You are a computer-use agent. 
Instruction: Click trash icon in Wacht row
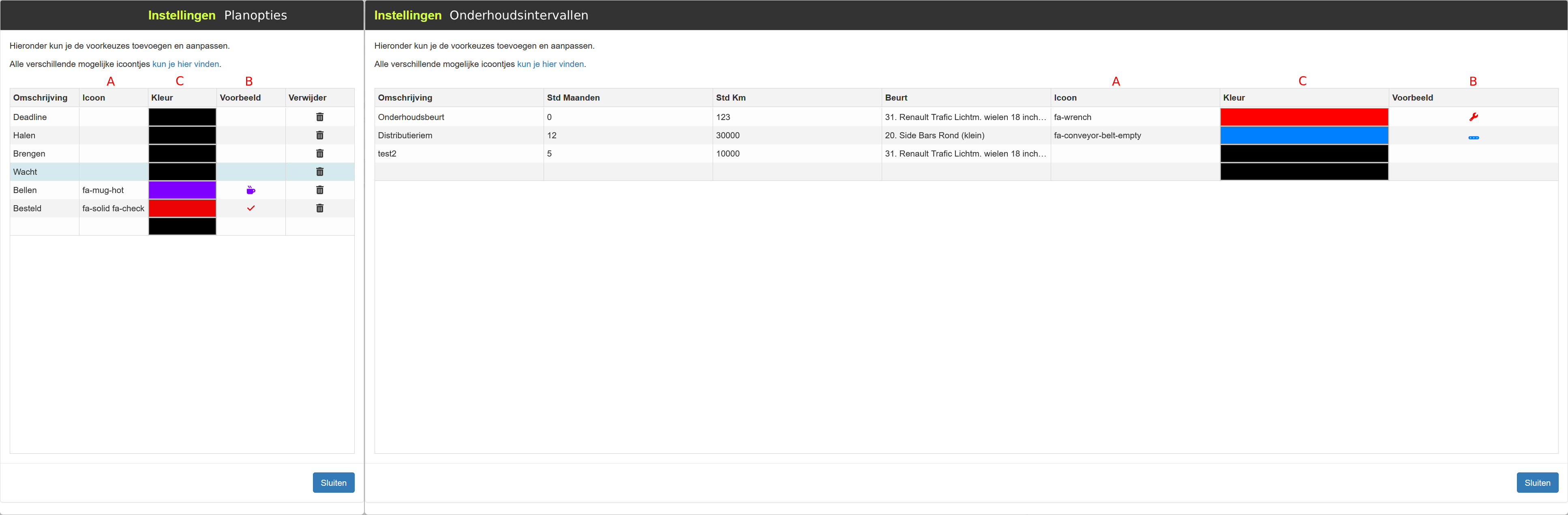coord(319,172)
